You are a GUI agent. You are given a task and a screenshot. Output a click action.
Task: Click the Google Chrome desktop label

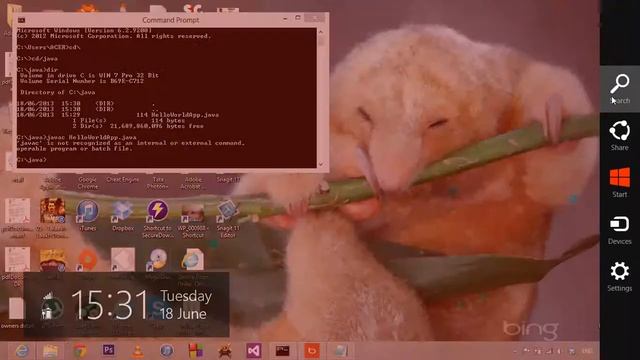coord(87,183)
